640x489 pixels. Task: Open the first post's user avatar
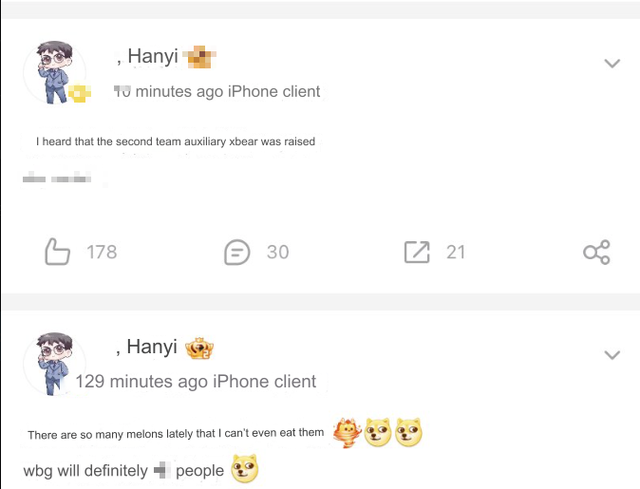(x=54, y=73)
